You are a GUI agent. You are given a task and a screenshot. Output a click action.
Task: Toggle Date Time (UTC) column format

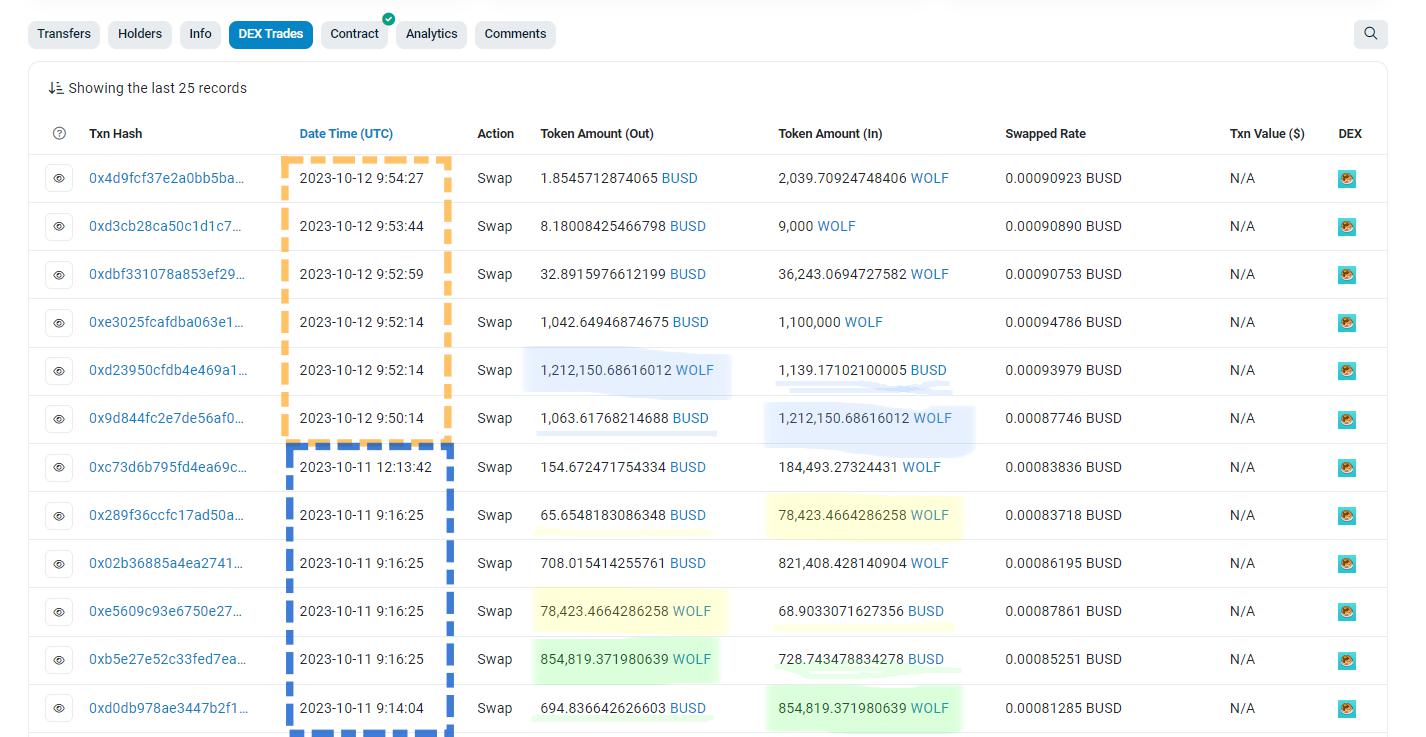346,134
